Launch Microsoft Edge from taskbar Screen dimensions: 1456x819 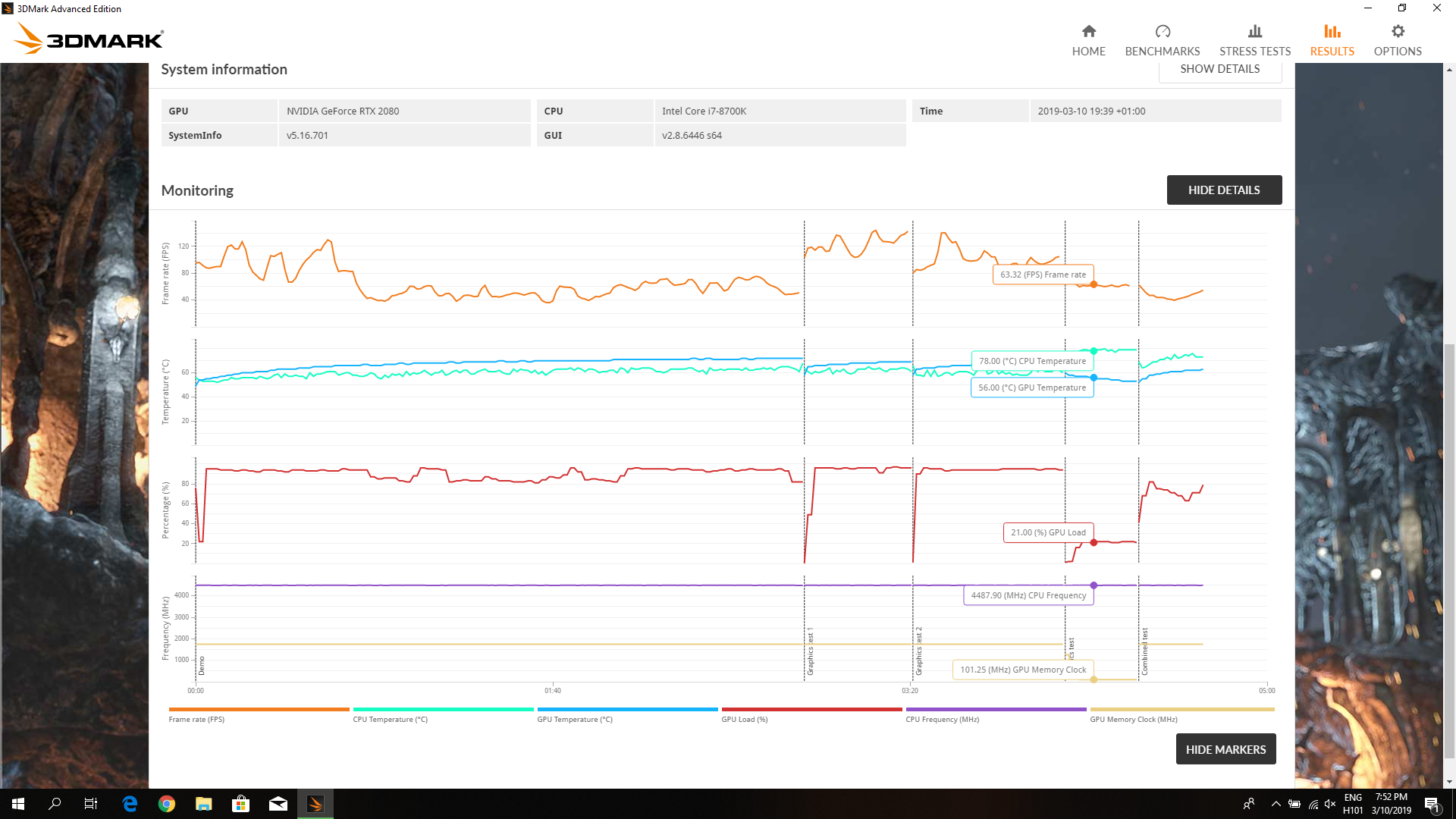130,804
